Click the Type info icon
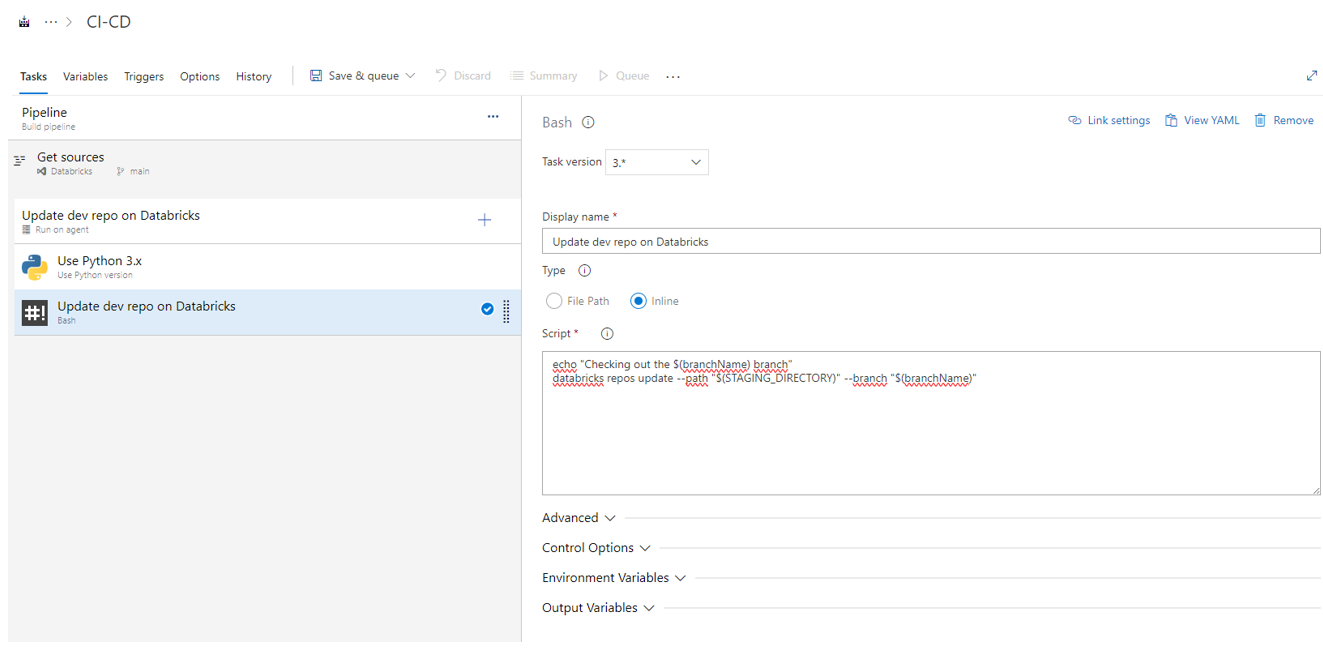Viewport: 1323px width, 655px height. 585,271
